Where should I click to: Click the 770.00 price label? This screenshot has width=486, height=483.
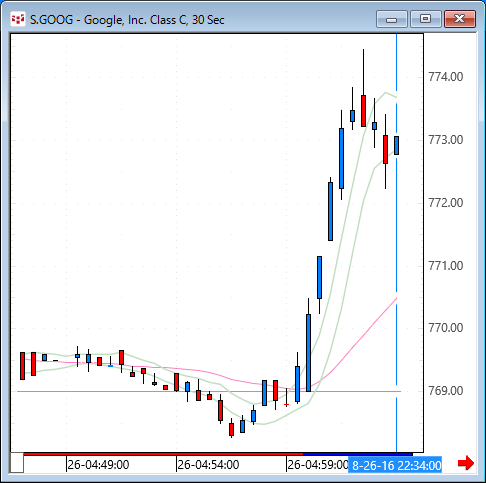446,328
